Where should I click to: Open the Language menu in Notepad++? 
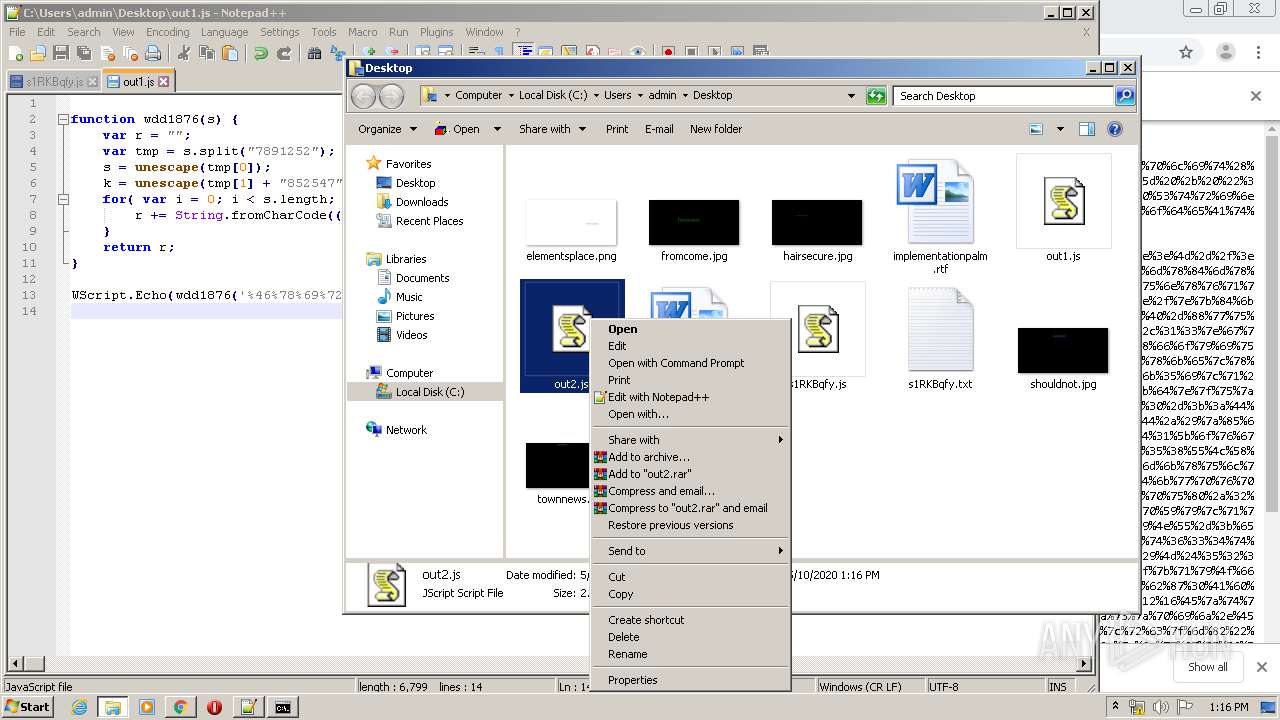(224, 32)
